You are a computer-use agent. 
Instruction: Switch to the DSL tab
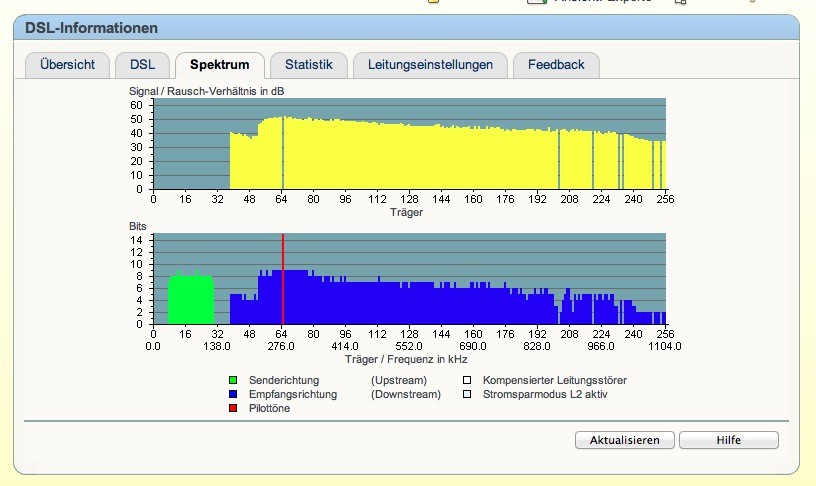coord(142,65)
